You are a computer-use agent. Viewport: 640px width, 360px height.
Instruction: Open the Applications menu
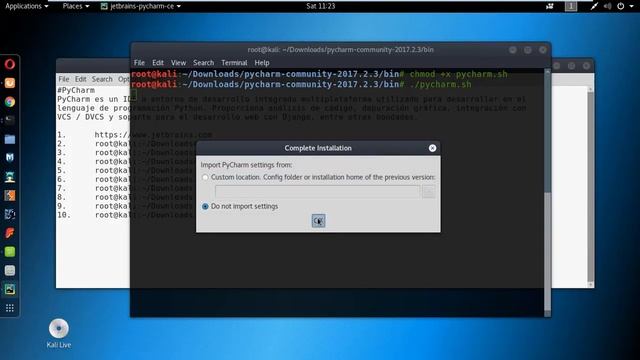pos(27,6)
